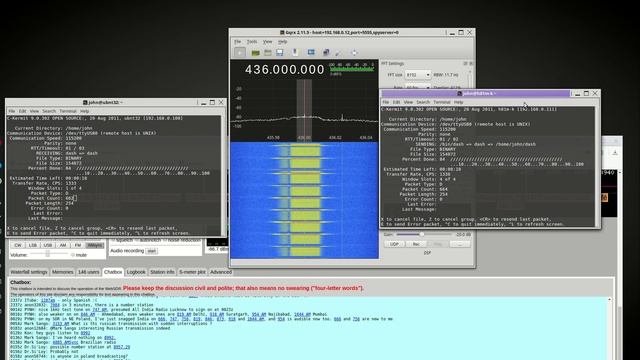640x360 pixels.
Task: Open Help menu in right purple terminal
Action: pos(458,102)
